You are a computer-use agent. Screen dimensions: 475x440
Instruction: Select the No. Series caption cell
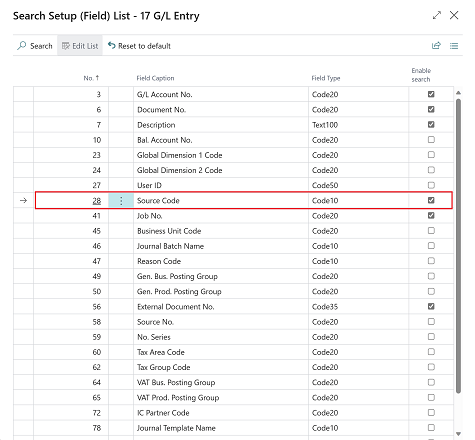[x=221, y=337]
